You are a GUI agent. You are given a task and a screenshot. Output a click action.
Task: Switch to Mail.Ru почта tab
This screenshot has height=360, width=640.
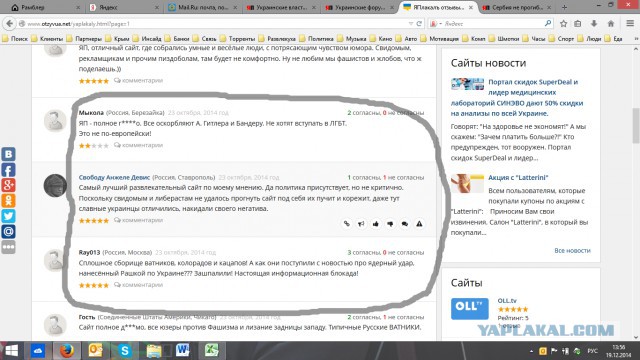tap(202, 7)
